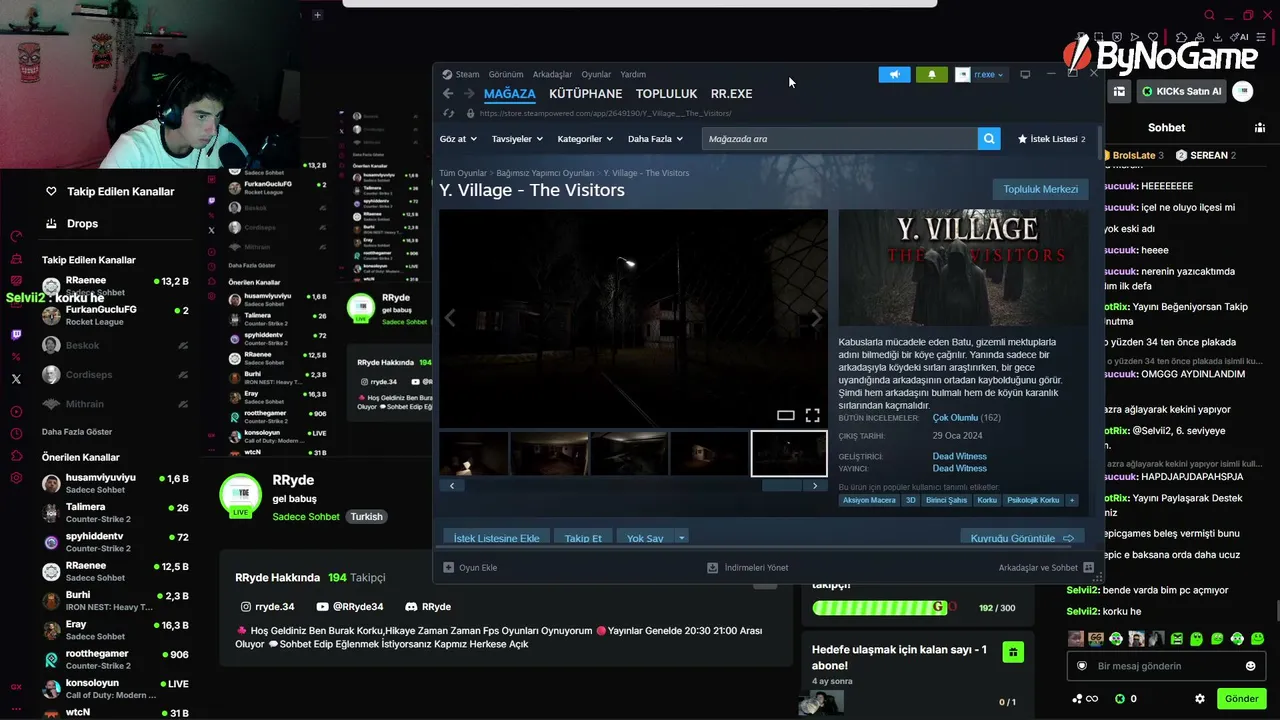Open Kick chat settings gear
1280x720 pixels.
coord(1200,699)
